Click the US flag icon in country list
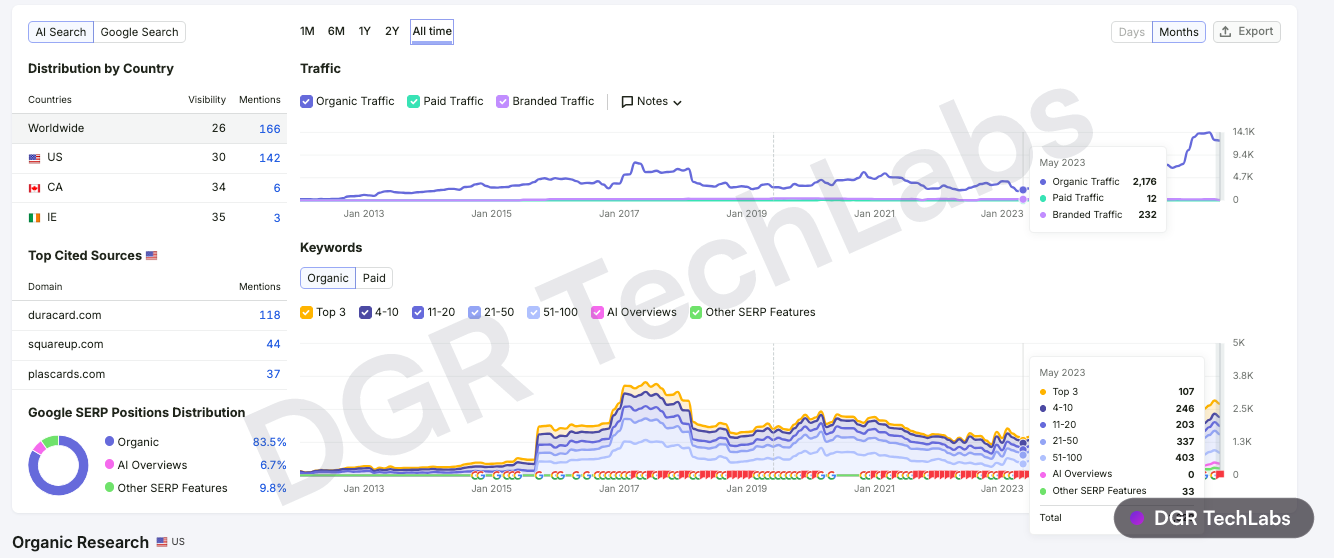This screenshot has height=558, width=1334. tap(34, 158)
